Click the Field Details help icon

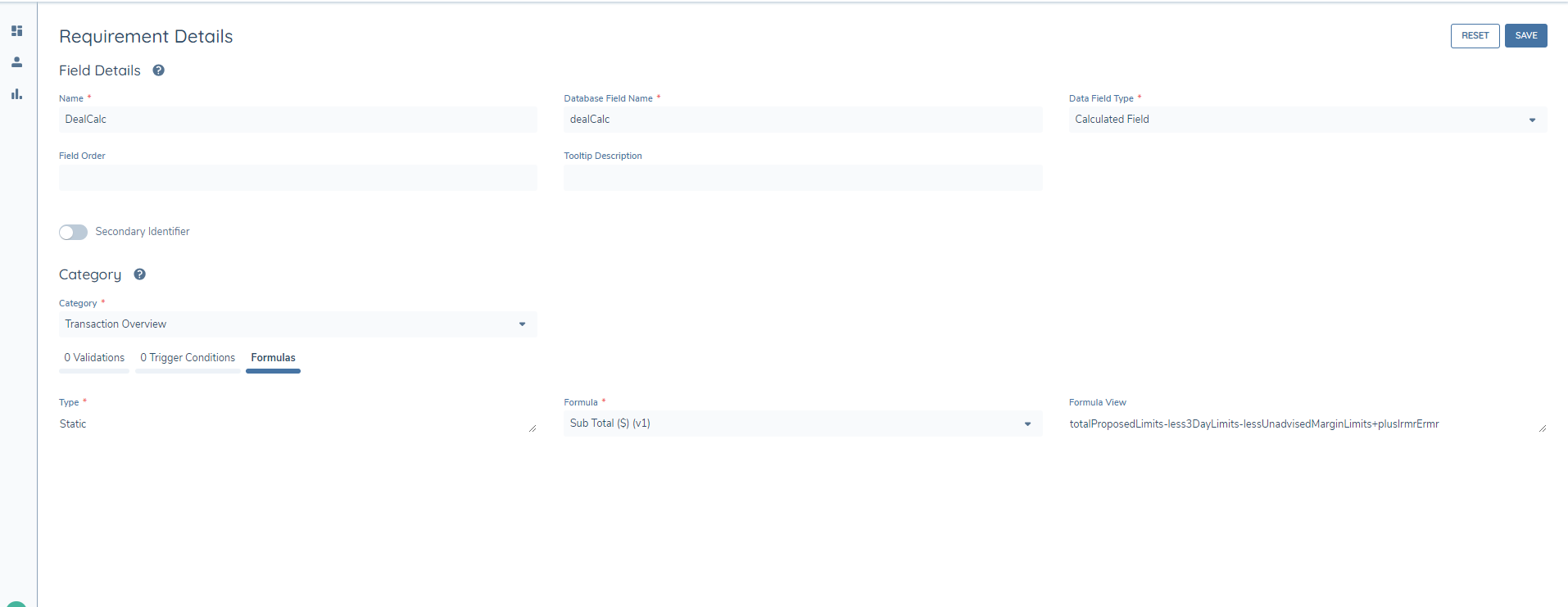[x=159, y=70]
